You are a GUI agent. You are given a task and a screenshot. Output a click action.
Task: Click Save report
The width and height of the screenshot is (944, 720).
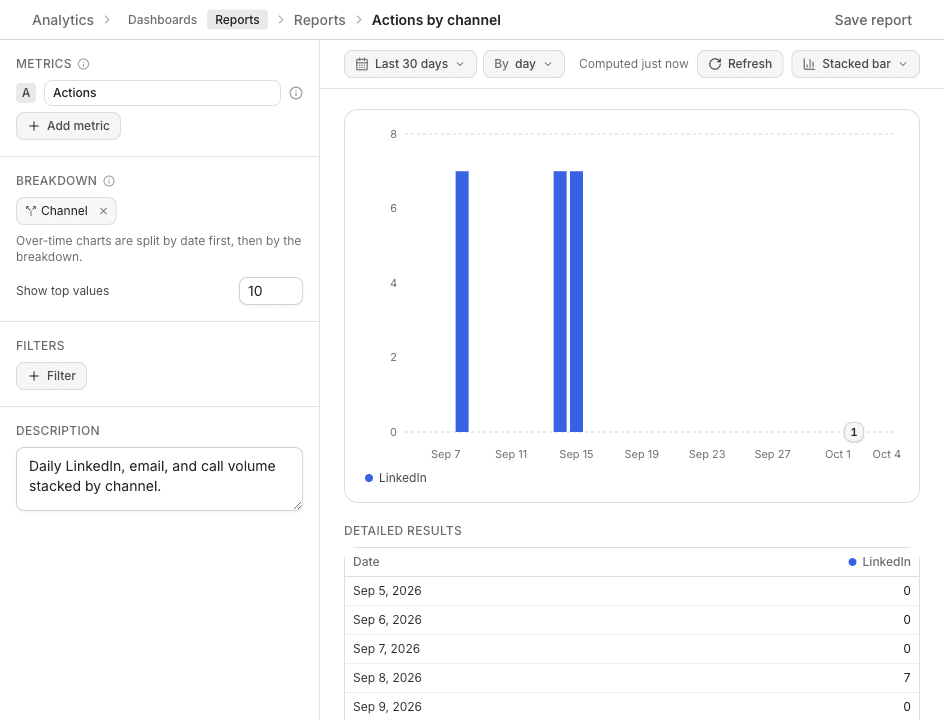tap(873, 20)
